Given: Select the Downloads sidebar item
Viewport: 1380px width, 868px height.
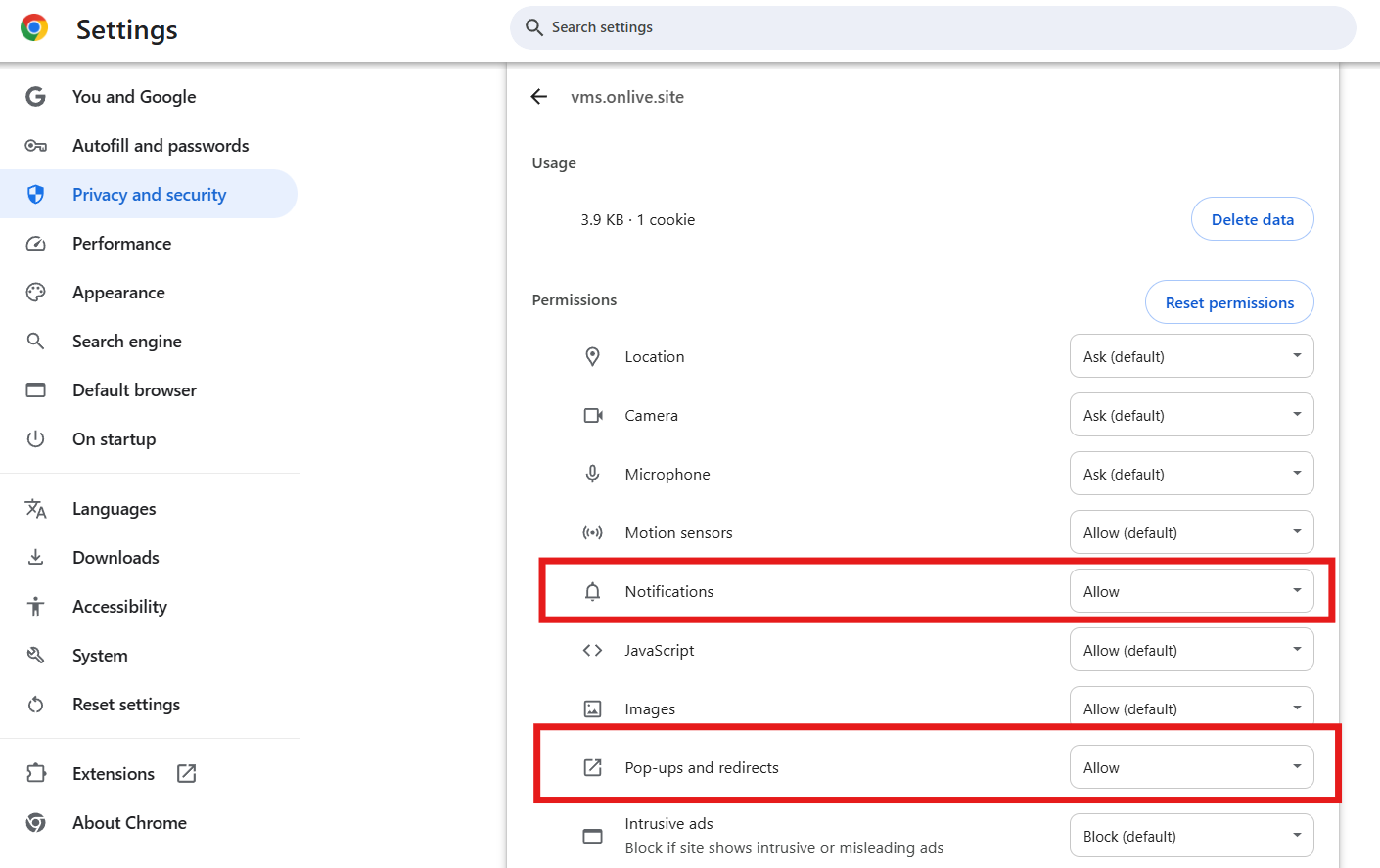Looking at the screenshot, I should [115, 558].
